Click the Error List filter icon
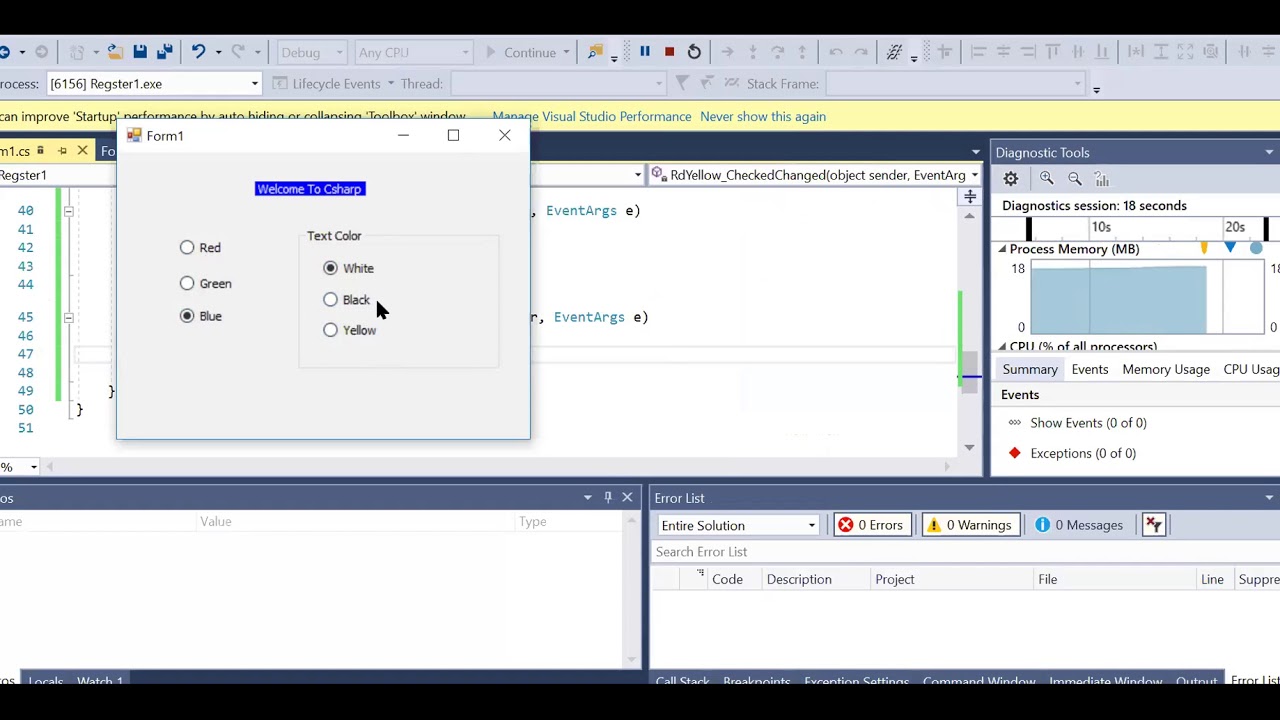Viewport: 1280px width, 720px height. (1154, 525)
